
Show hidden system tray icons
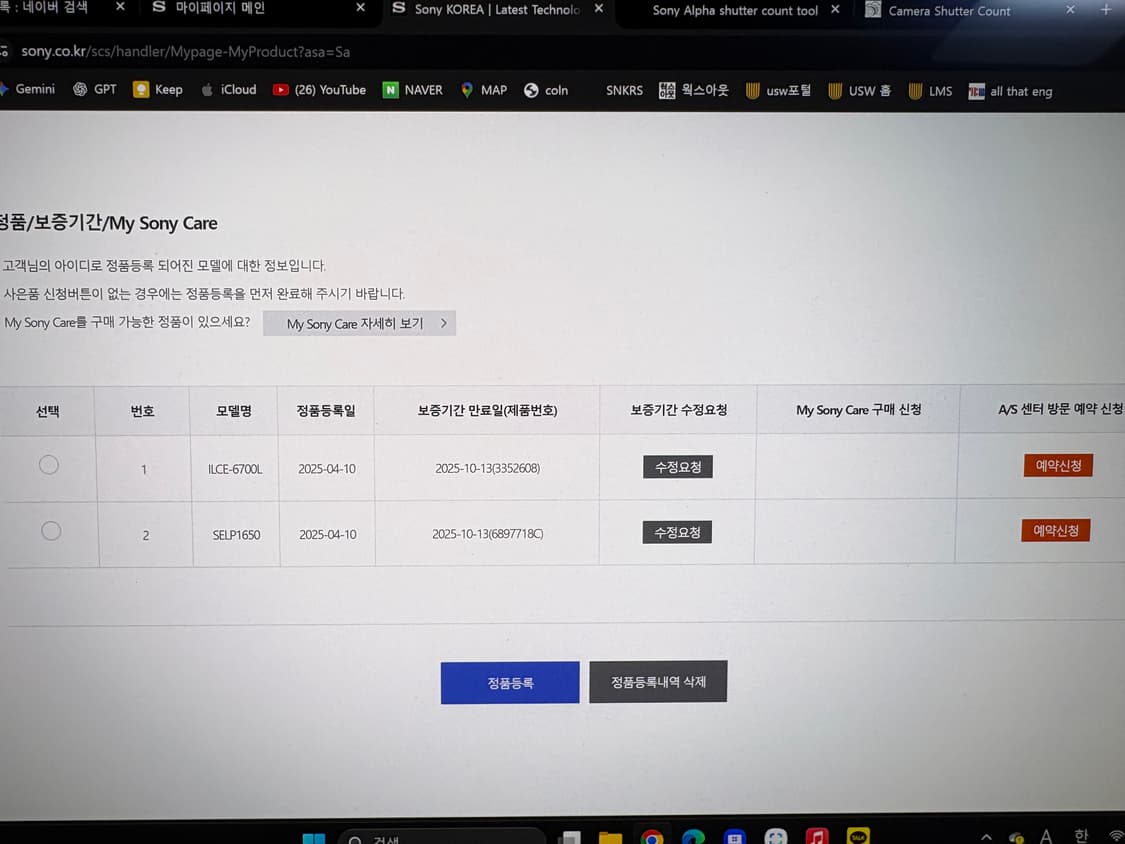tap(986, 835)
